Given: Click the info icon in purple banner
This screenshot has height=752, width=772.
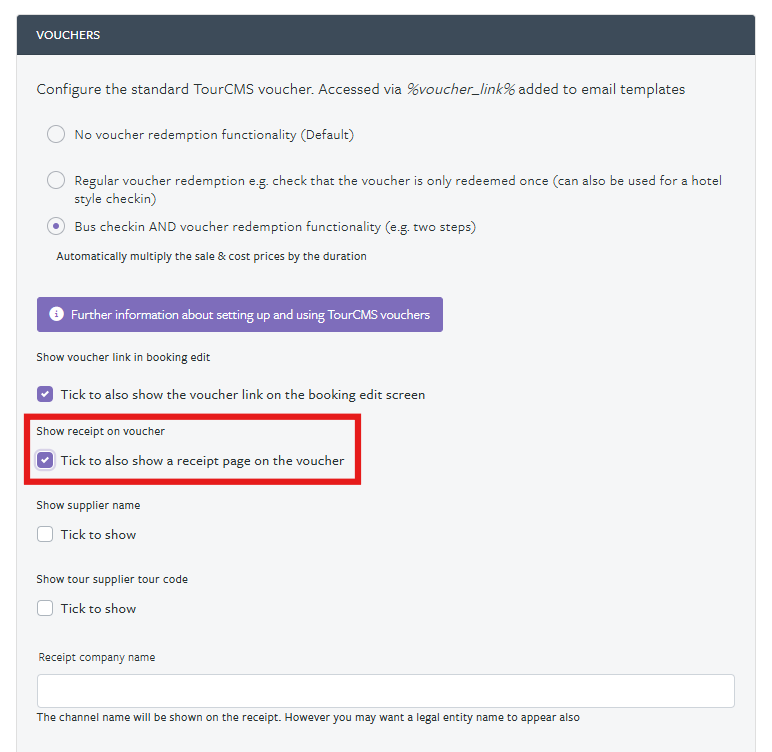Looking at the screenshot, I should tap(56, 314).
